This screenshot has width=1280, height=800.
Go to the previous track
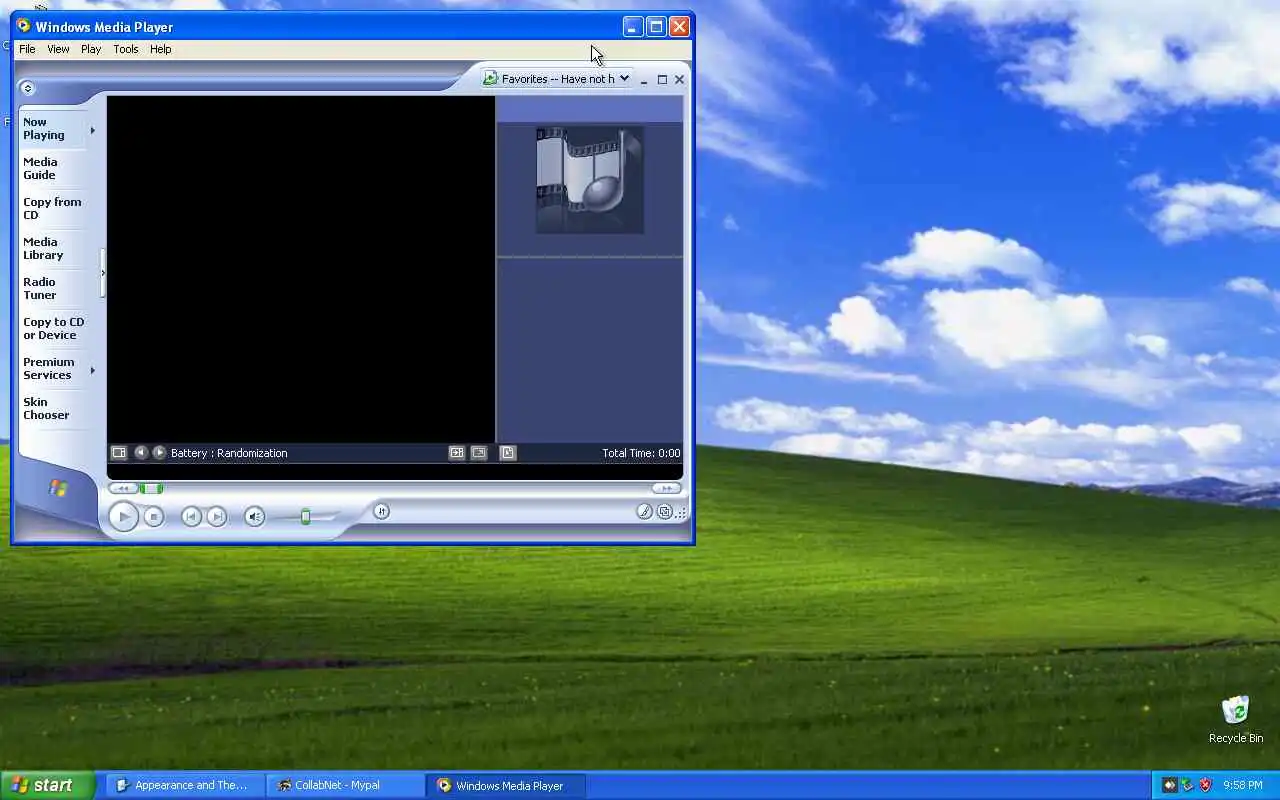pyautogui.click(x=191, y=516)
